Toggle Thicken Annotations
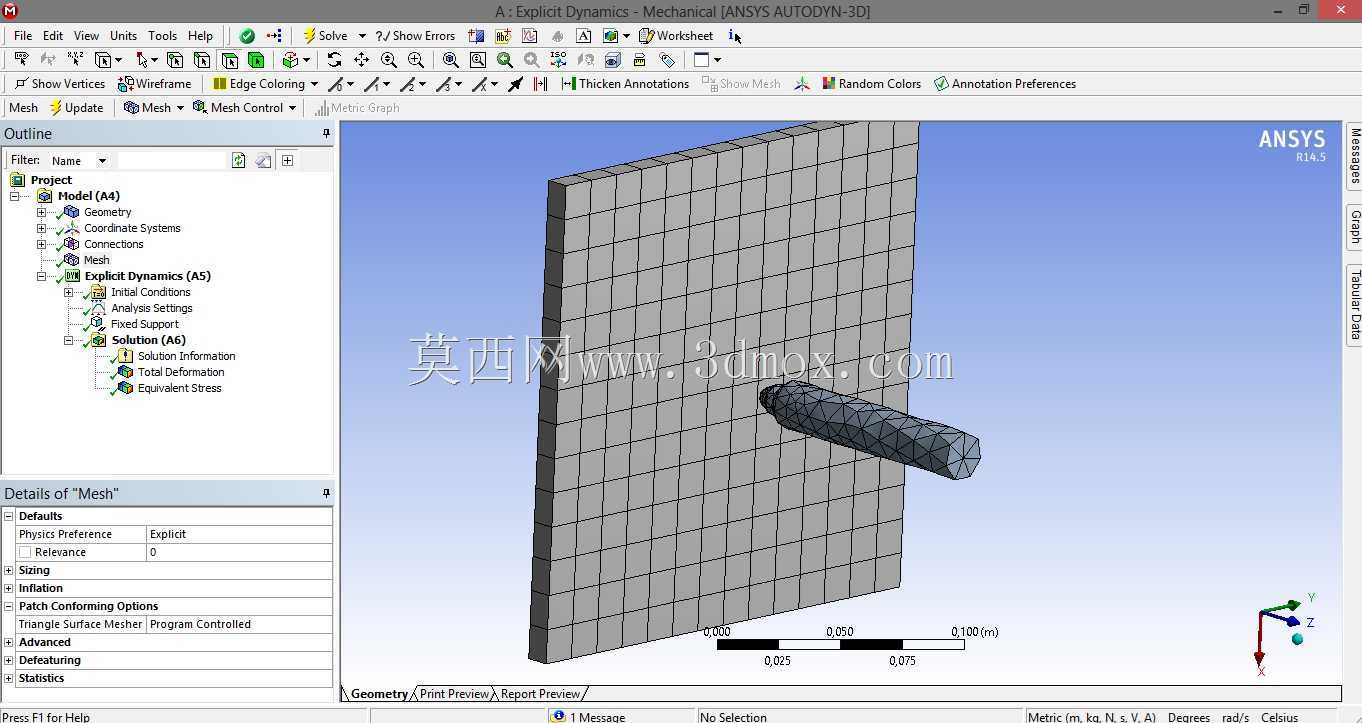Screen dimensions: 1362x723 pos(625,84)
